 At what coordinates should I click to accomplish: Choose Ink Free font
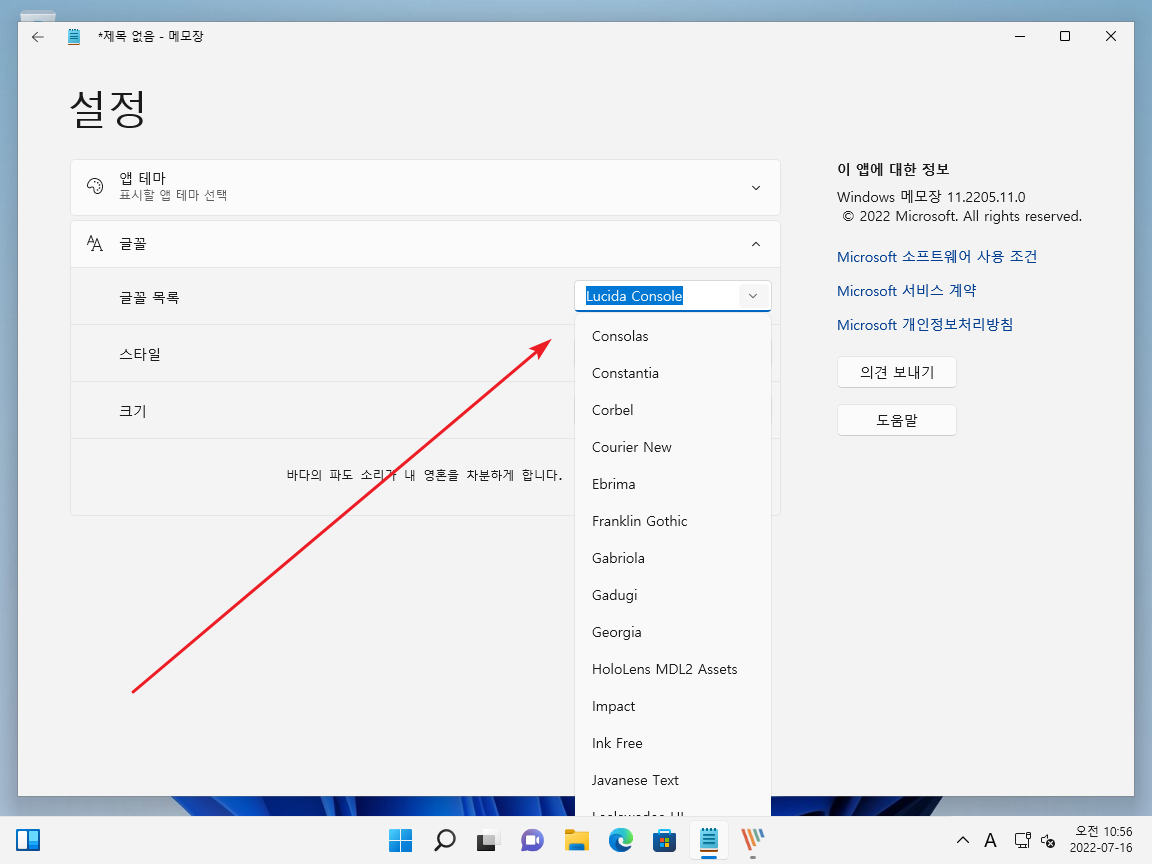(x=673, y=744)
